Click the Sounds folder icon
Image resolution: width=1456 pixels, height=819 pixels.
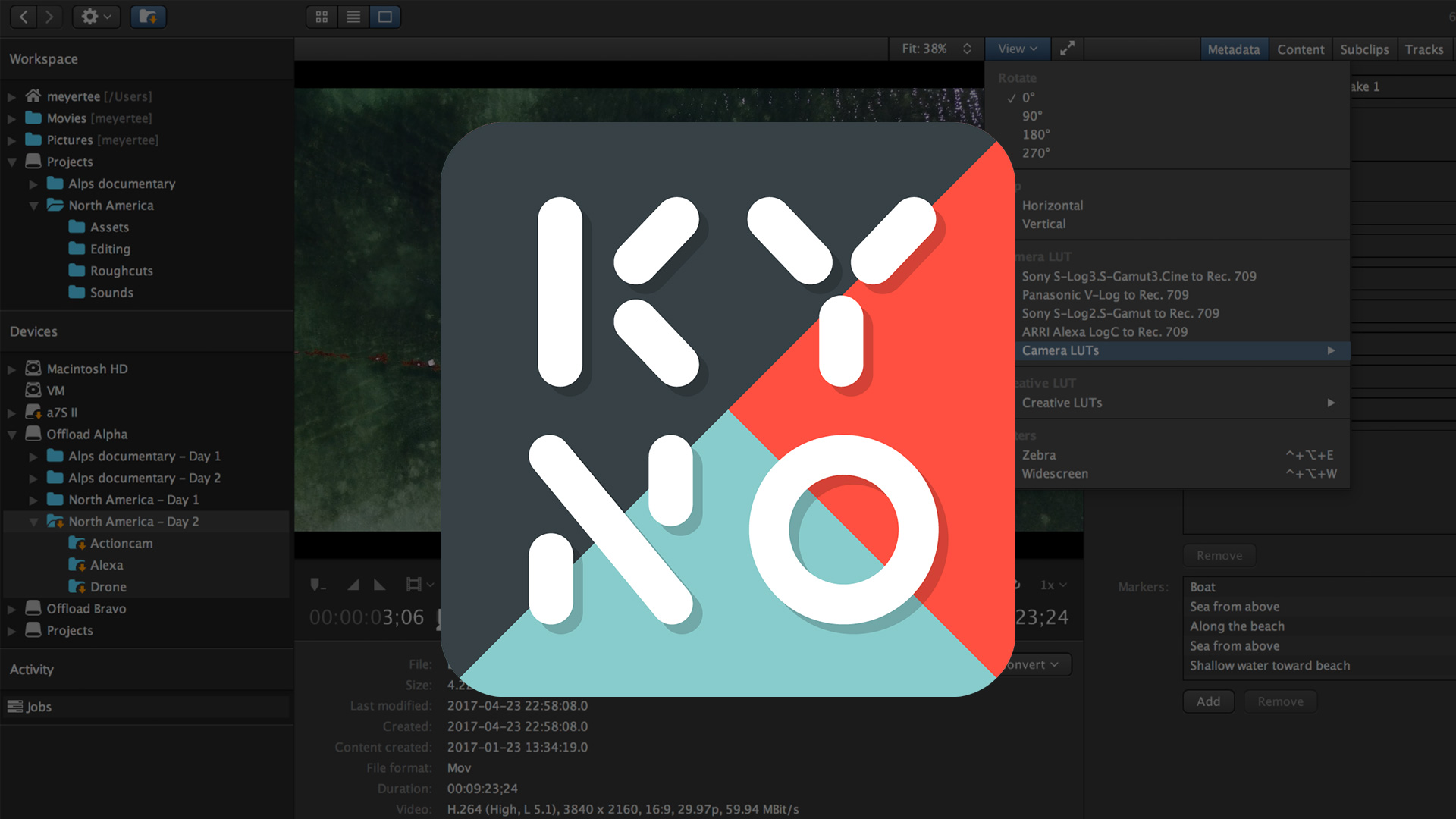coord(77,292)
